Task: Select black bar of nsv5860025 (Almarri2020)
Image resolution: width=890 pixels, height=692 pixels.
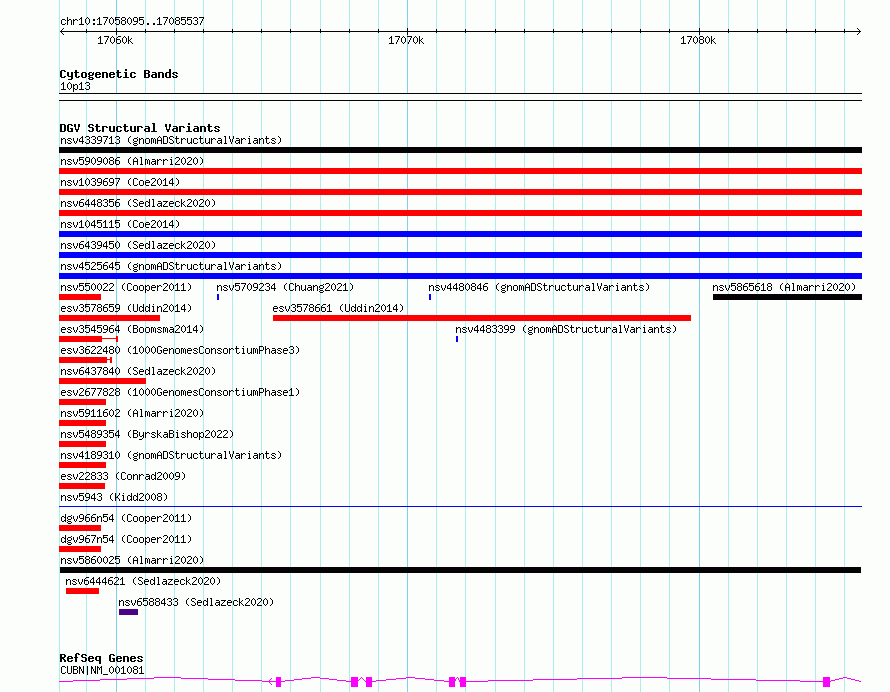Action: tap(460, 570)
